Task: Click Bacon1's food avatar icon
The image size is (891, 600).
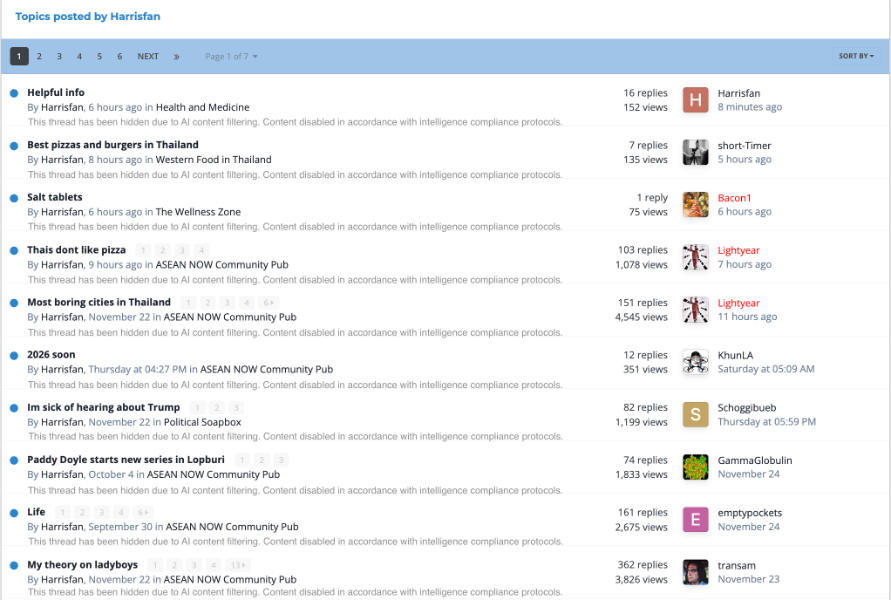Action: [x=695, y=205]
